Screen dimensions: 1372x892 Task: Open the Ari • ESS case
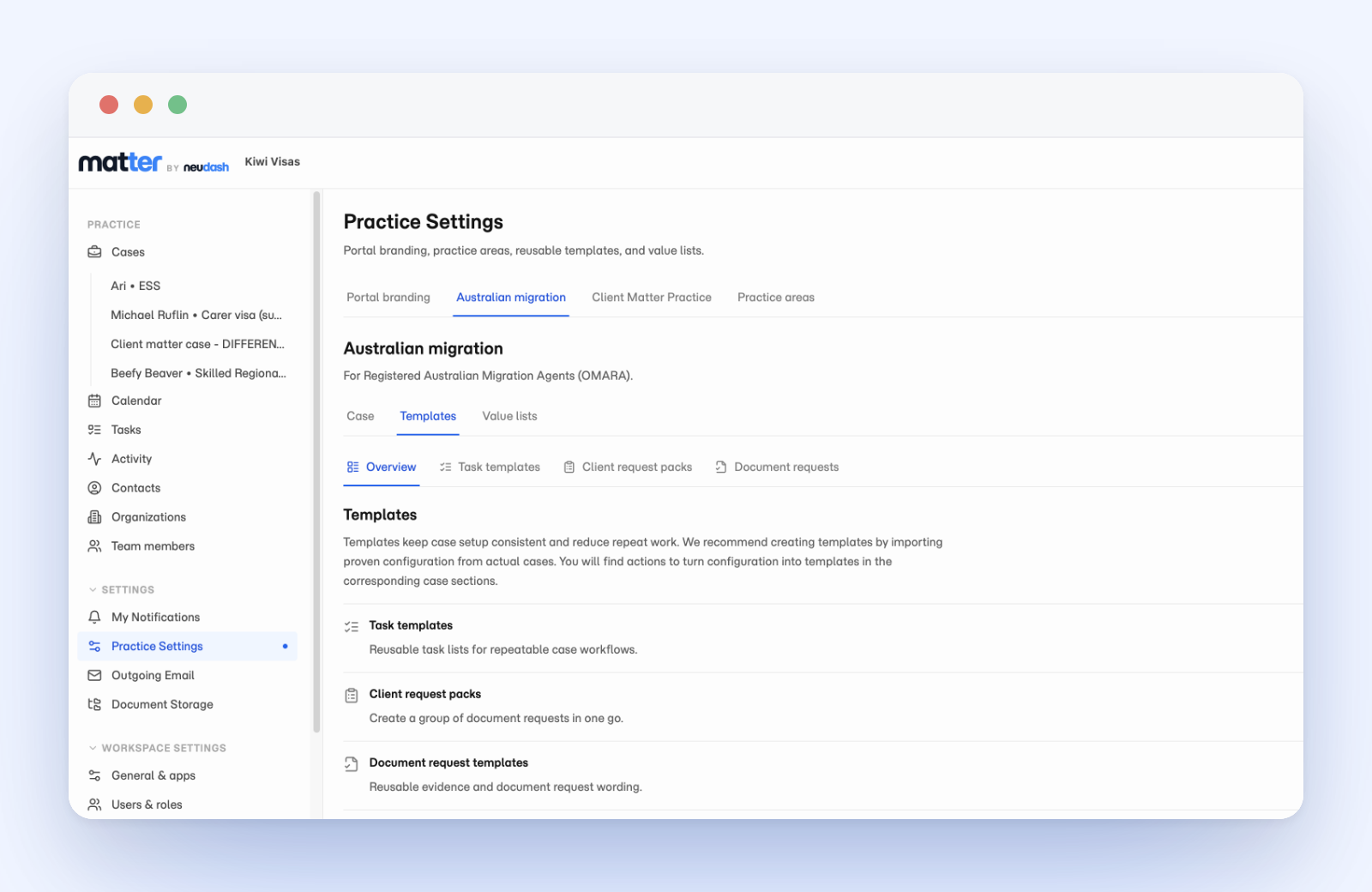click(x=135, y=286)
